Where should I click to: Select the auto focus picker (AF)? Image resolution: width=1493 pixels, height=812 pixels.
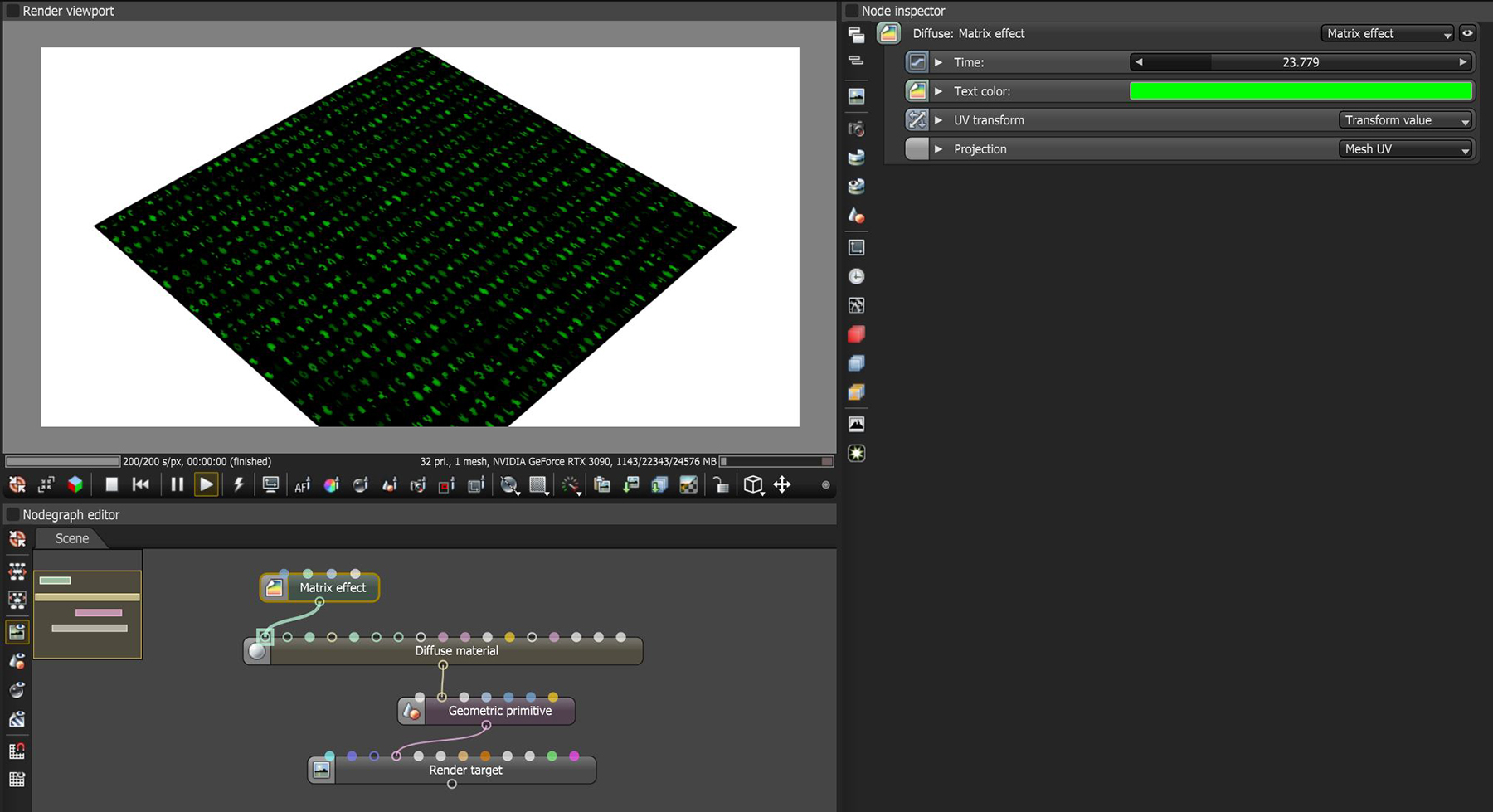[302, 485]
